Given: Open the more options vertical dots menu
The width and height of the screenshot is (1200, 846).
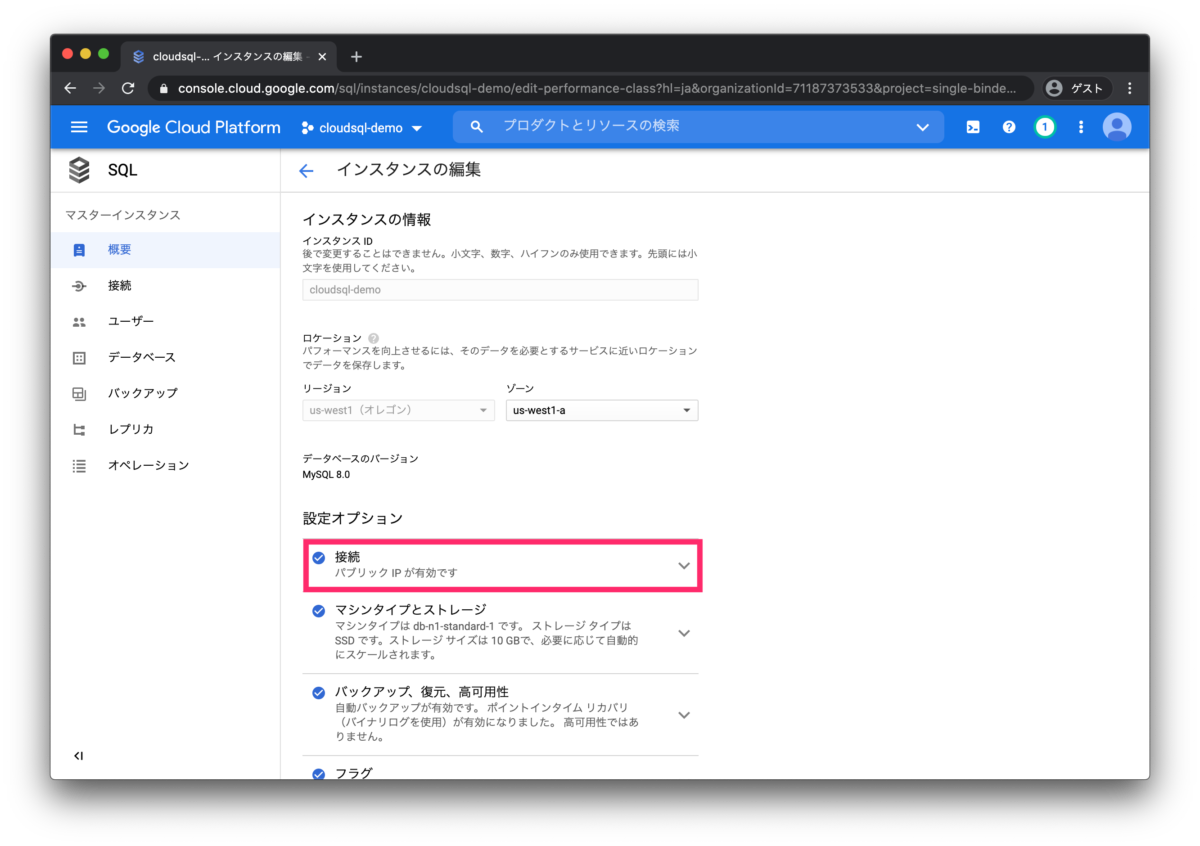Looking at the screenshot, I should [1081, 126].
